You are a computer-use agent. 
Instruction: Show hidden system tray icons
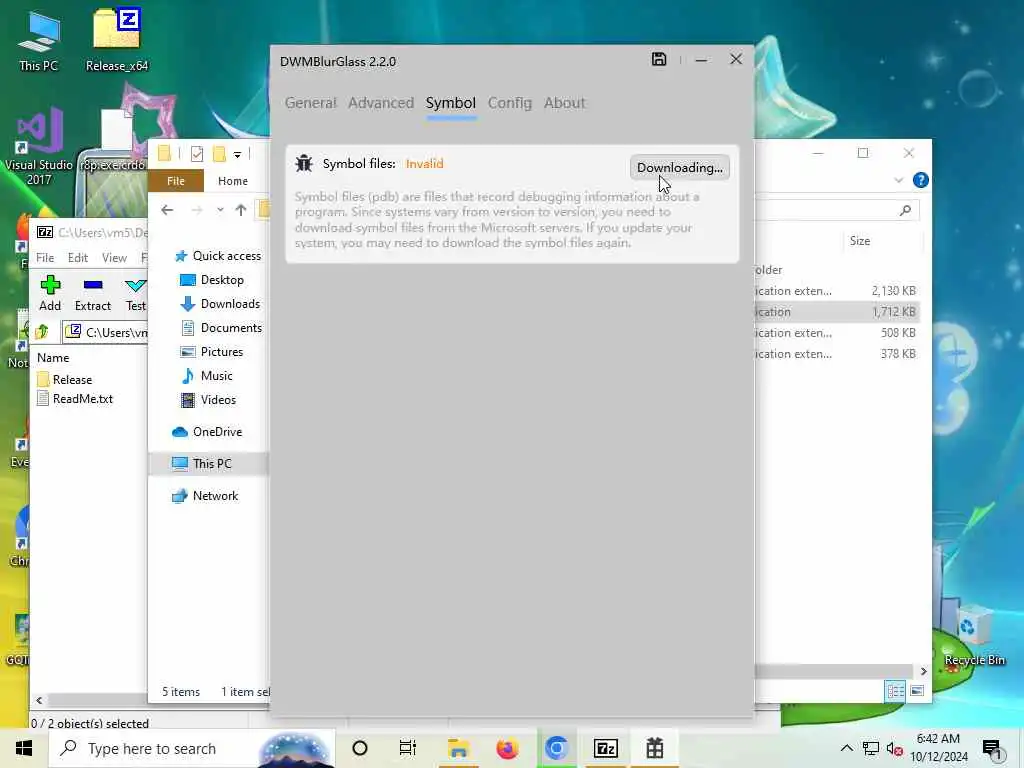coord(846,748)
